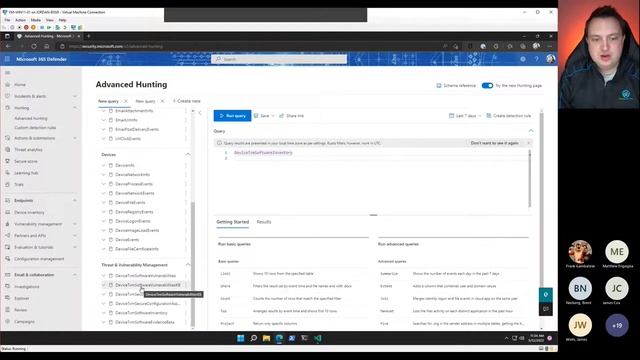
Task: Open the Threat analytics sidebar item
Action: pyautogui.click(x=28, y=150)
